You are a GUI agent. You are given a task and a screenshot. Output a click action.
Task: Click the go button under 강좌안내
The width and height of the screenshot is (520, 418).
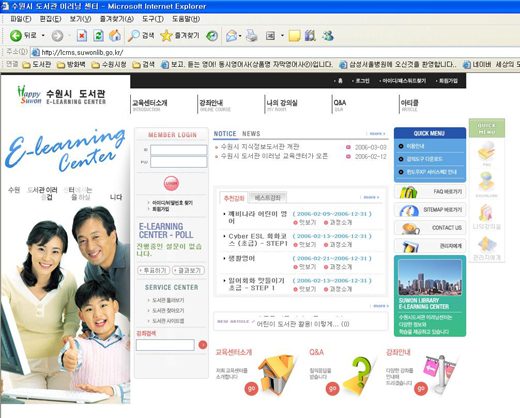tap(421, 389)
